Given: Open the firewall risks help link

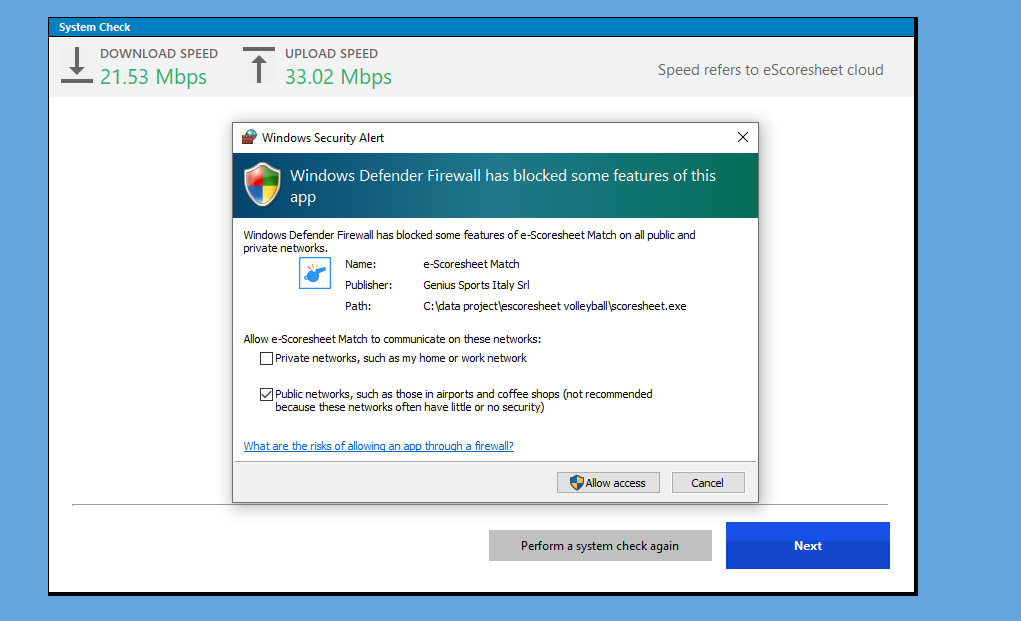Looking at the screenshot, I should point(378,446).
